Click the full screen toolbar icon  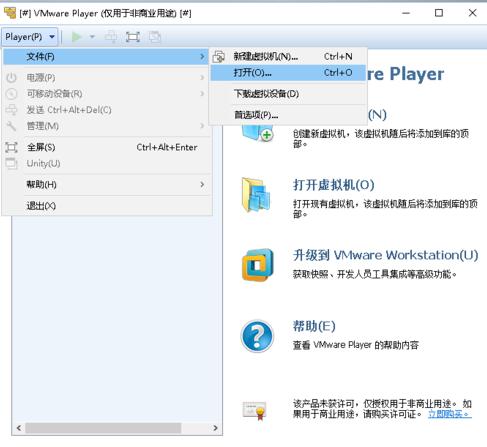click(133, 37)
